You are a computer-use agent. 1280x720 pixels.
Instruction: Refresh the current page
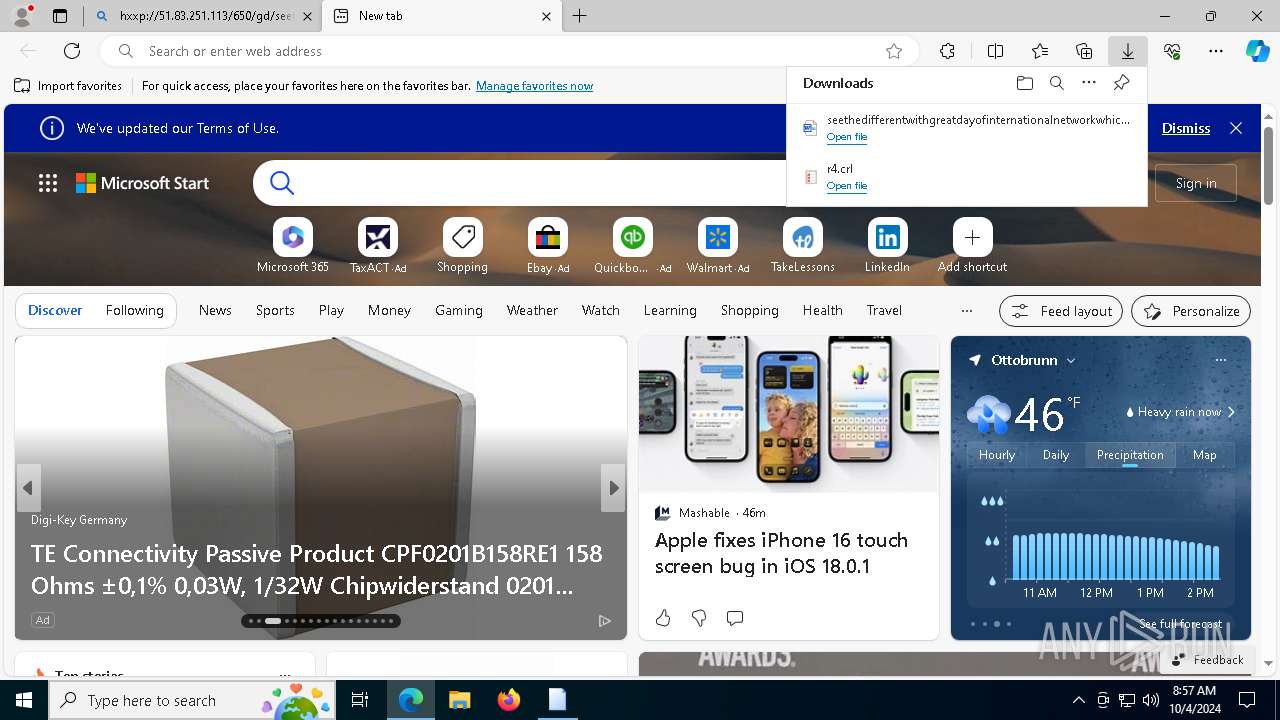click(72, 51)
